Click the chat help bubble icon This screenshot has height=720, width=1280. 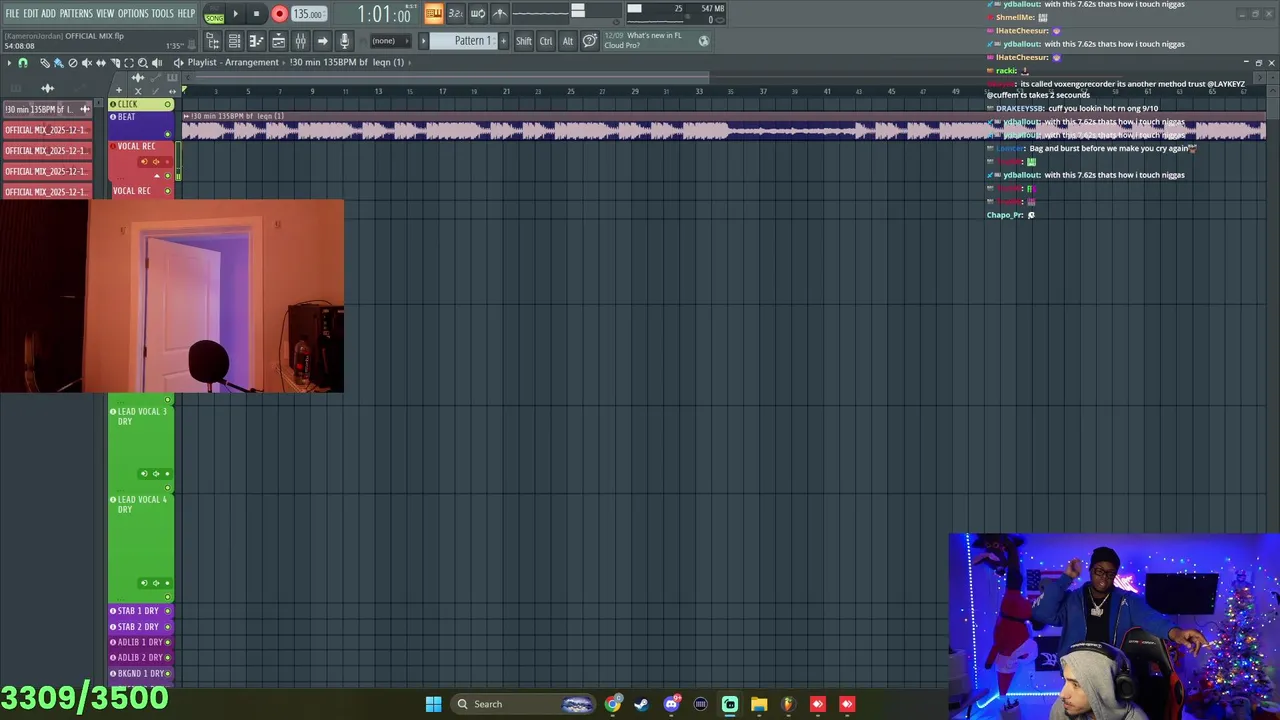590,41
